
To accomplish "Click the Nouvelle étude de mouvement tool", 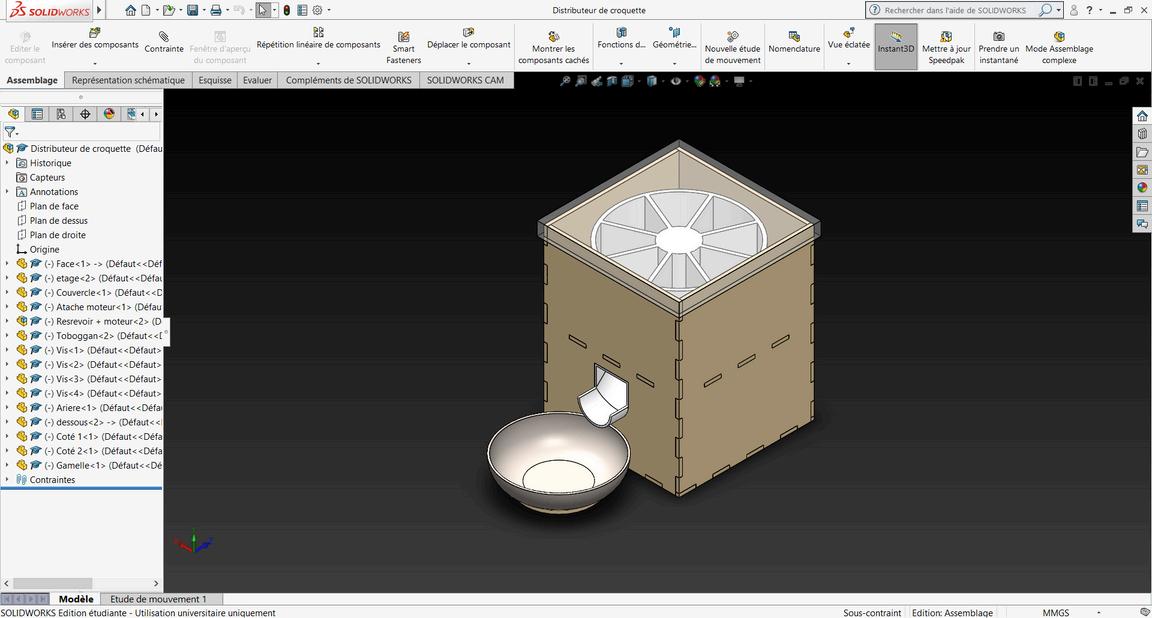I will tap(732, 48).
